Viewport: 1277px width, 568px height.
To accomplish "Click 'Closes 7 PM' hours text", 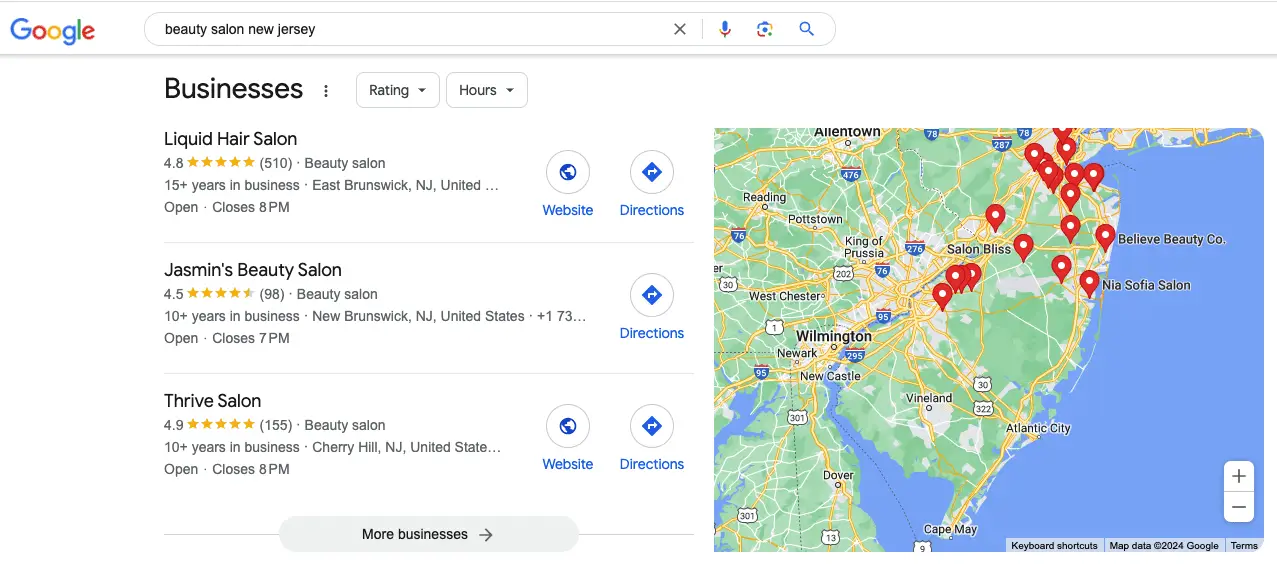I will (x=251, y=338).
